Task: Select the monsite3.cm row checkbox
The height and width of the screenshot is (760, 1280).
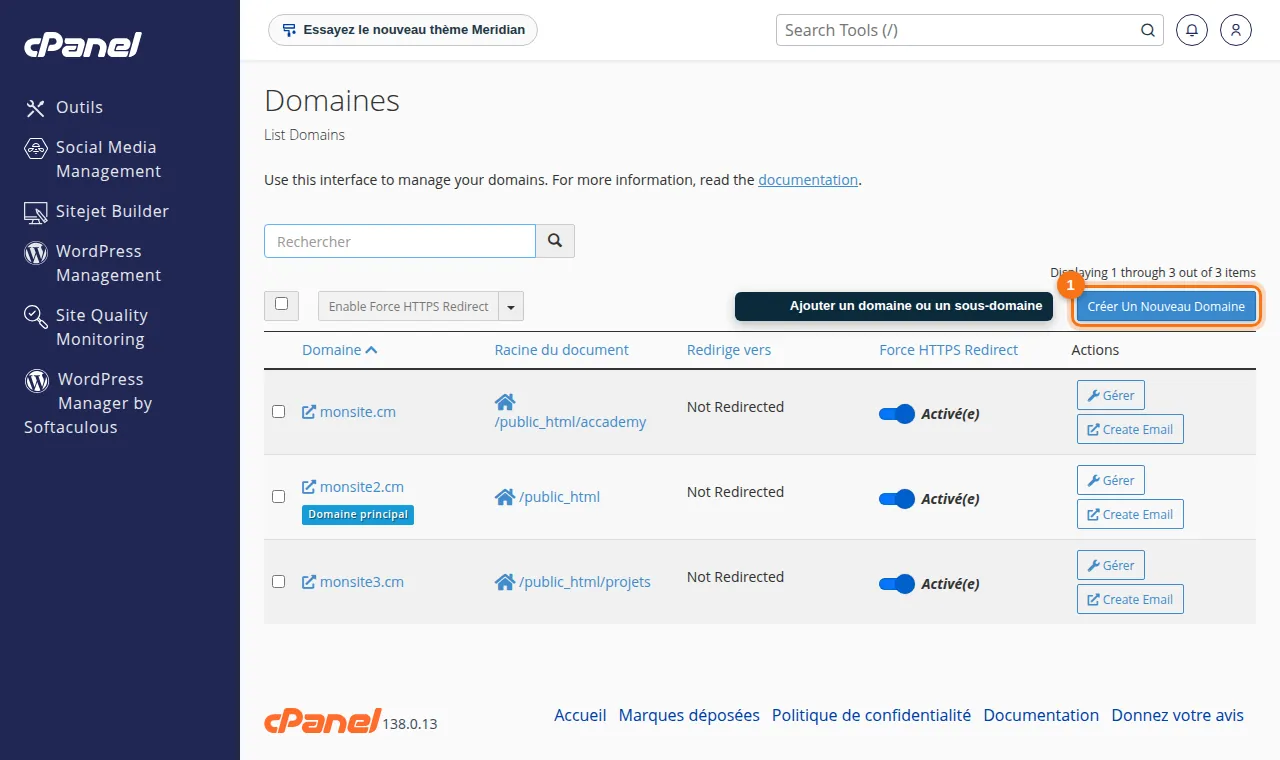Action: 279,581
